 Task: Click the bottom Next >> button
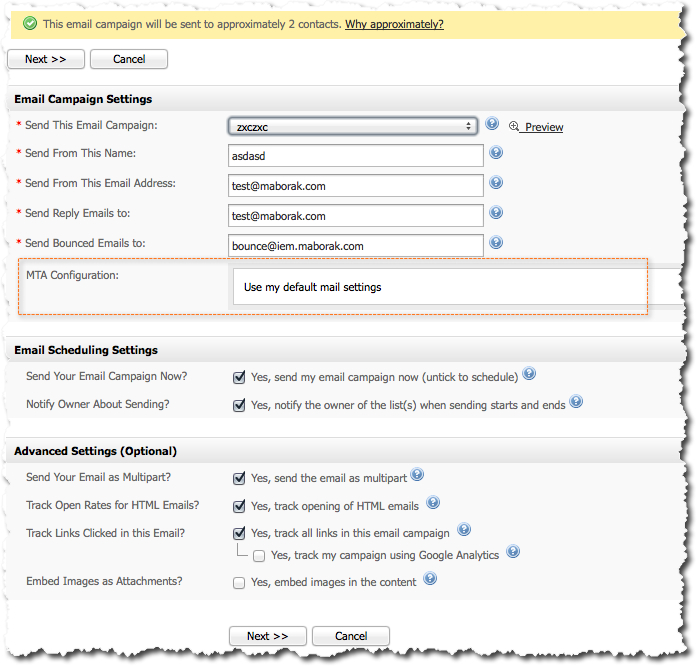(268, 636)
